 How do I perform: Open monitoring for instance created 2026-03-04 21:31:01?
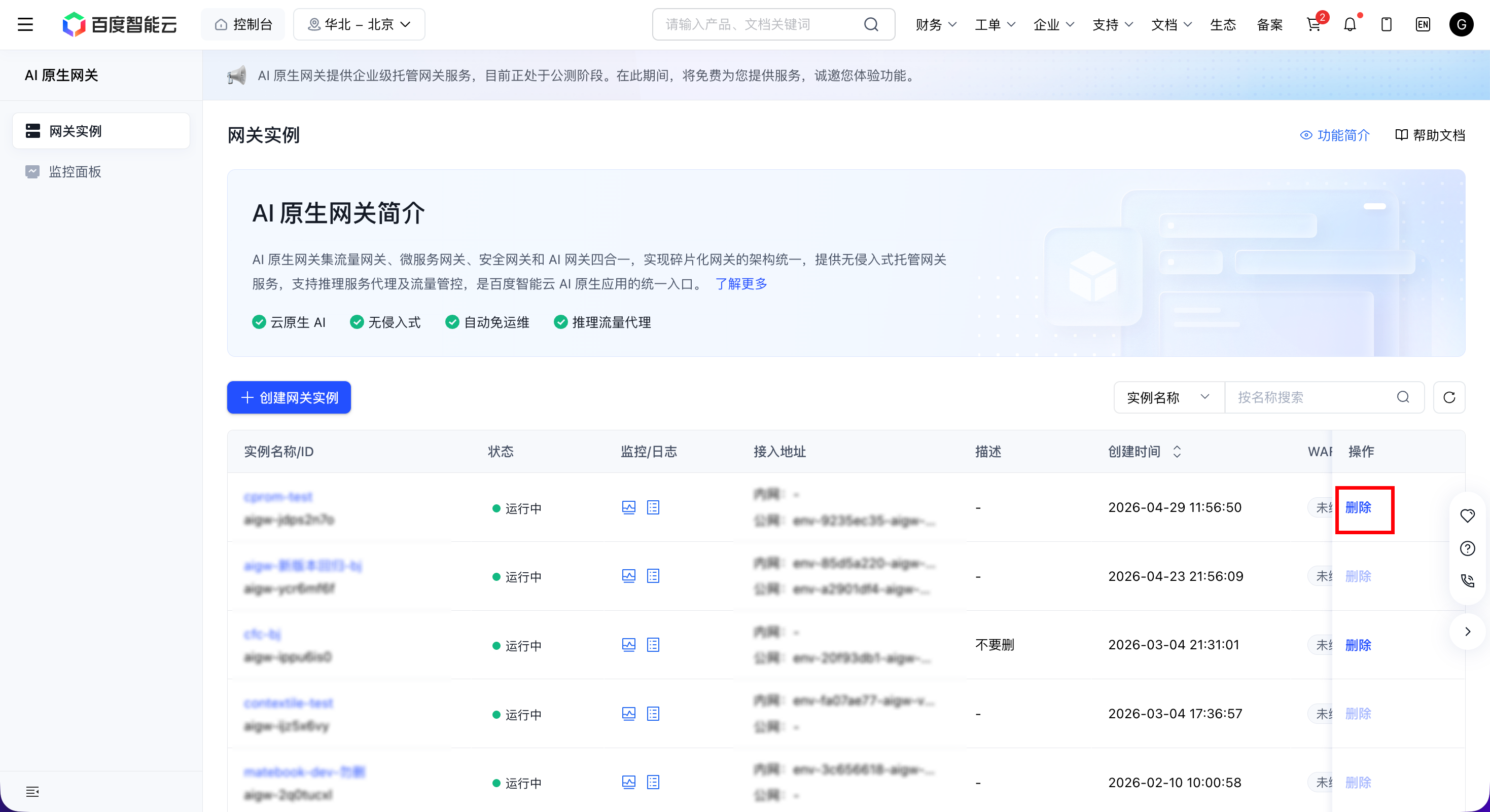click(x=629, y=645)
